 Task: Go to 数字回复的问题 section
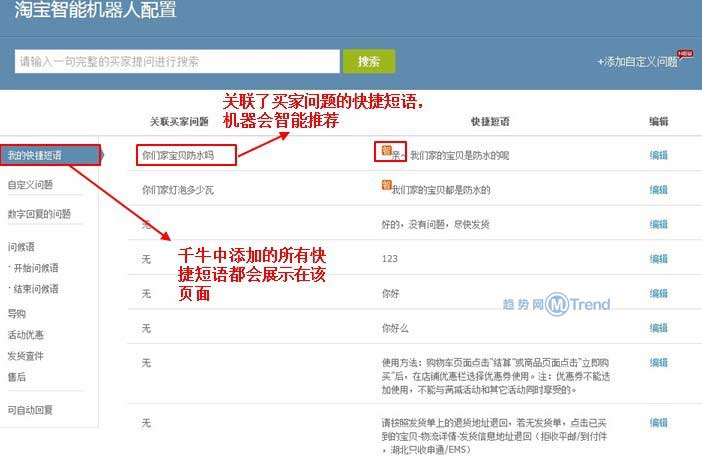point(39,214)
